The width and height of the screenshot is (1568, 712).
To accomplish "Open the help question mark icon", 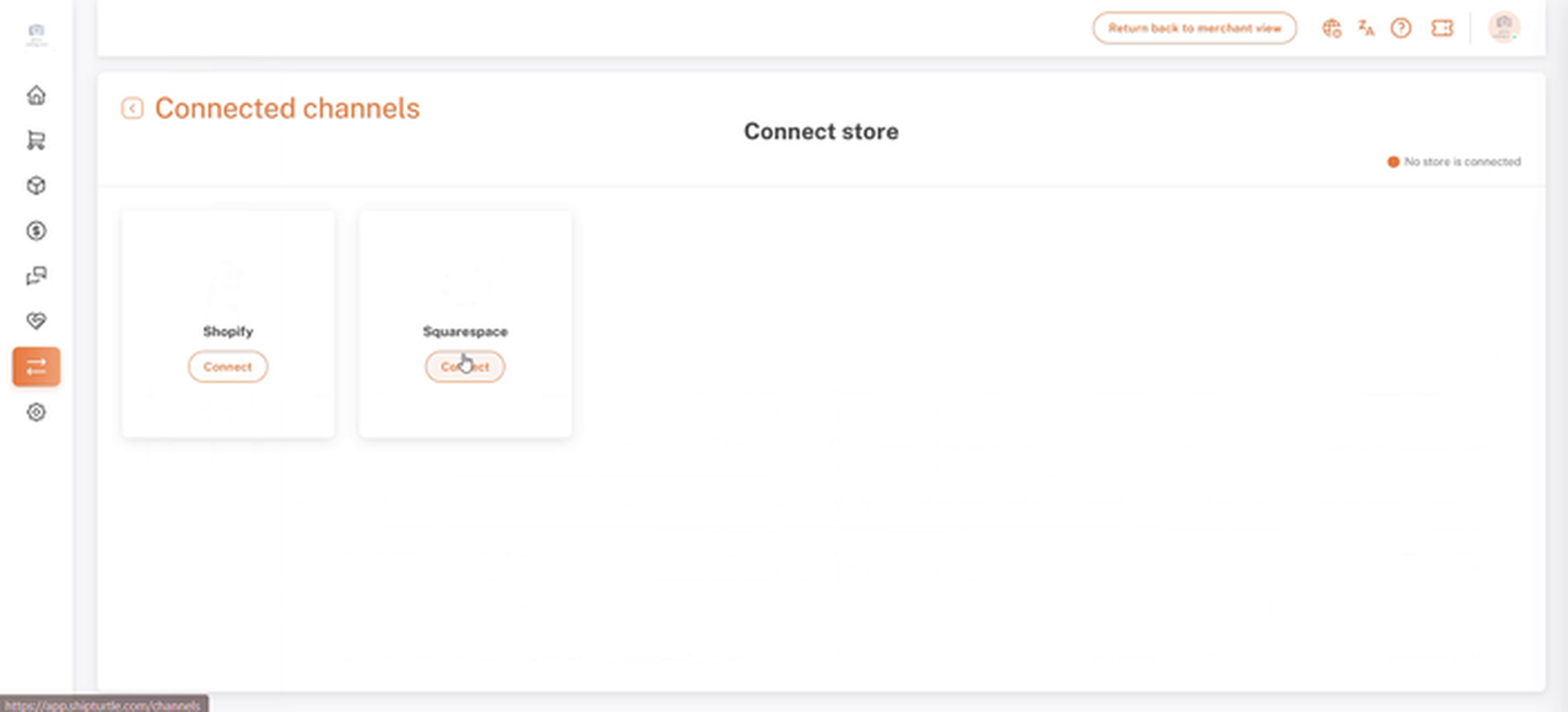I will click(x=1401, y=28).
